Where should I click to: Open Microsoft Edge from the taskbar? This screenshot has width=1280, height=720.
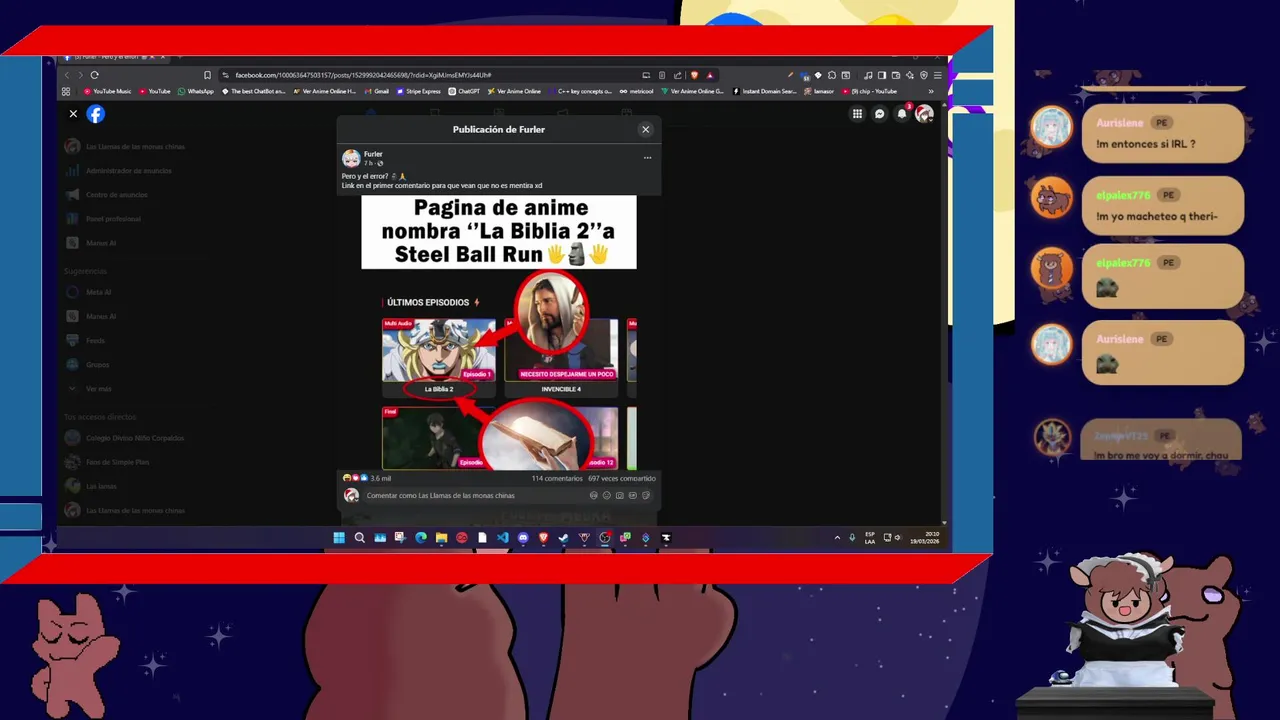coord(421,538)
